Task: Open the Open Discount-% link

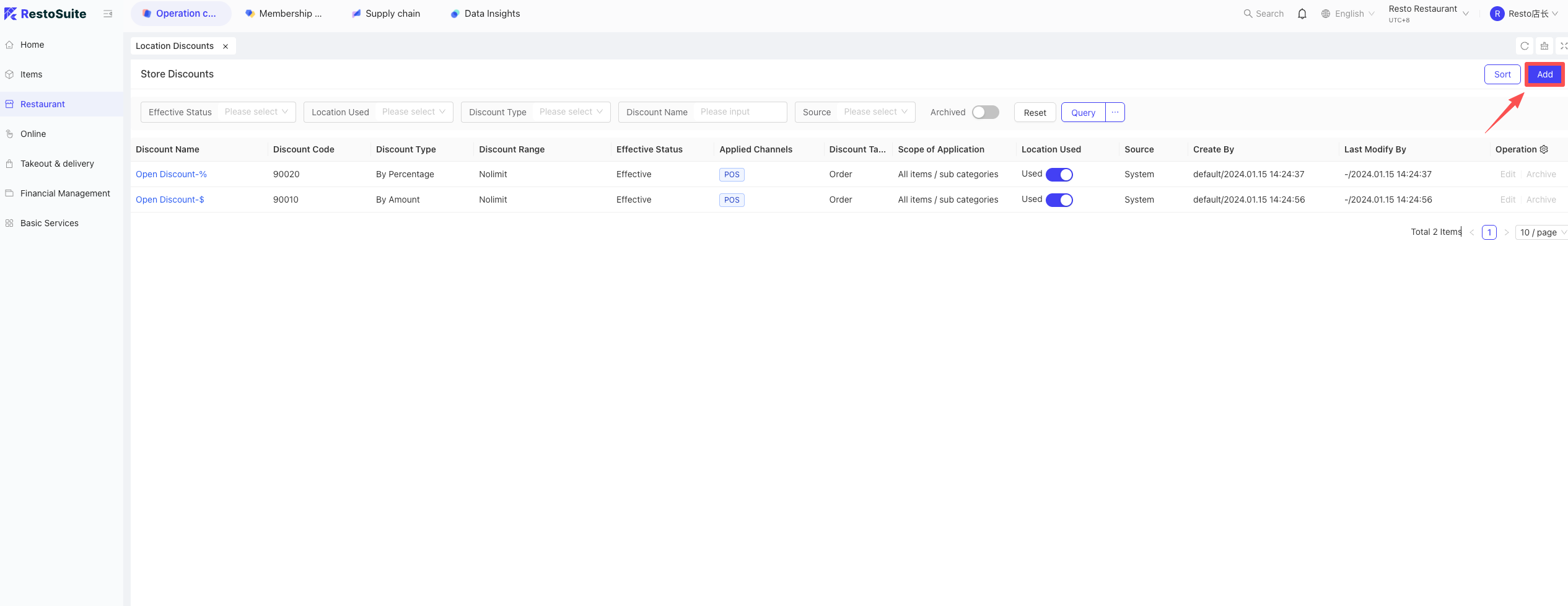Action: pos(171,174)
